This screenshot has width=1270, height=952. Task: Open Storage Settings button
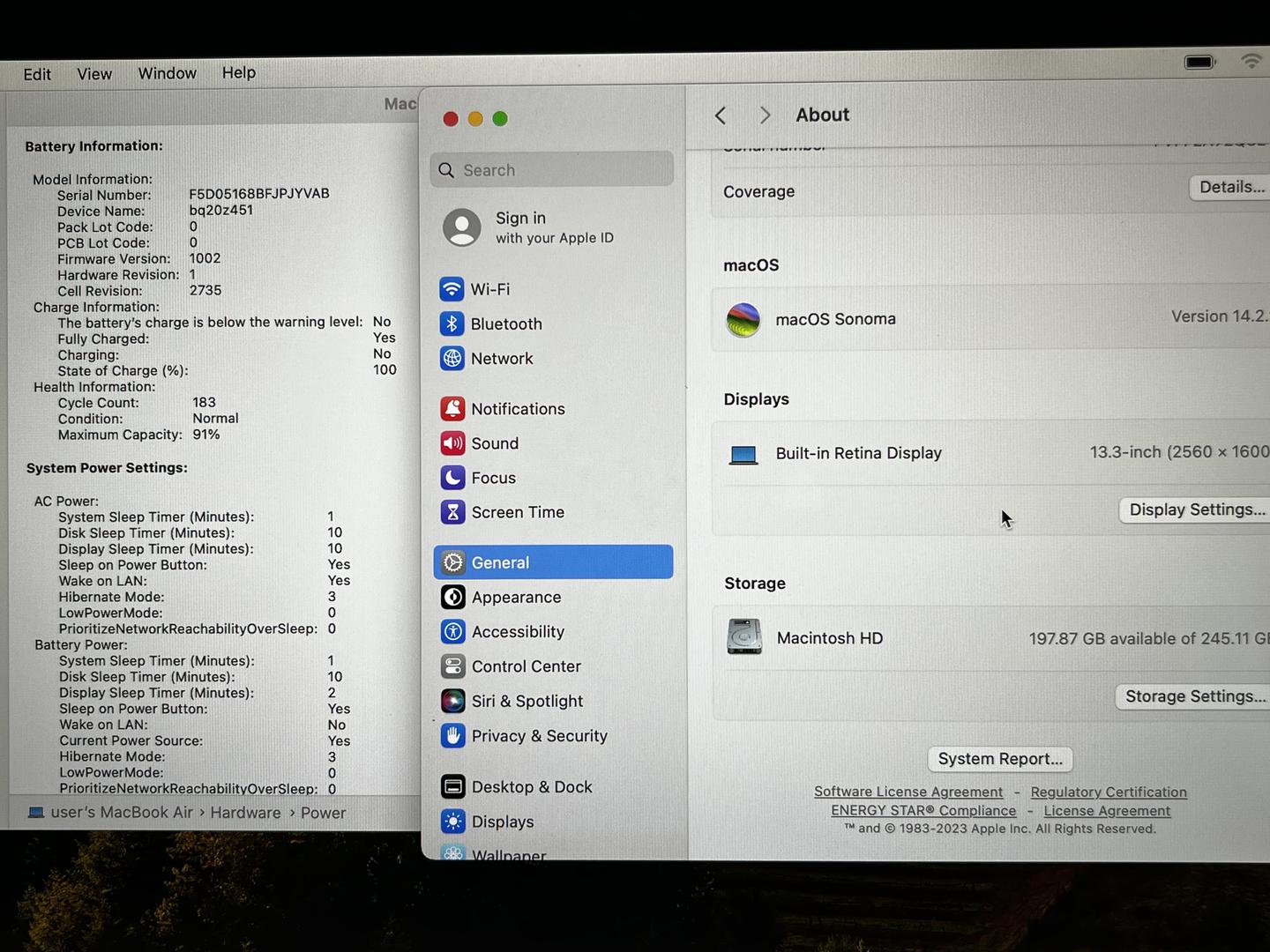pos(1194,696)
